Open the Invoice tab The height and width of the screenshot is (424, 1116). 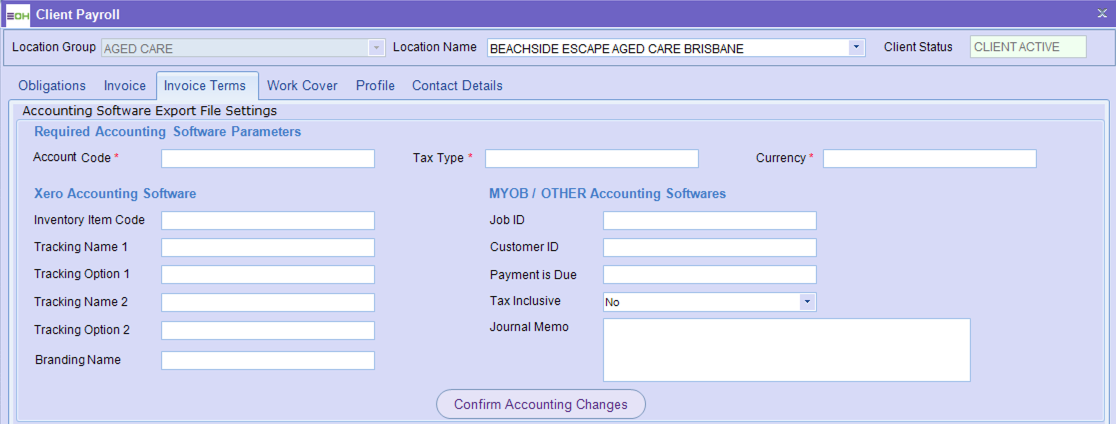[125, 86]
